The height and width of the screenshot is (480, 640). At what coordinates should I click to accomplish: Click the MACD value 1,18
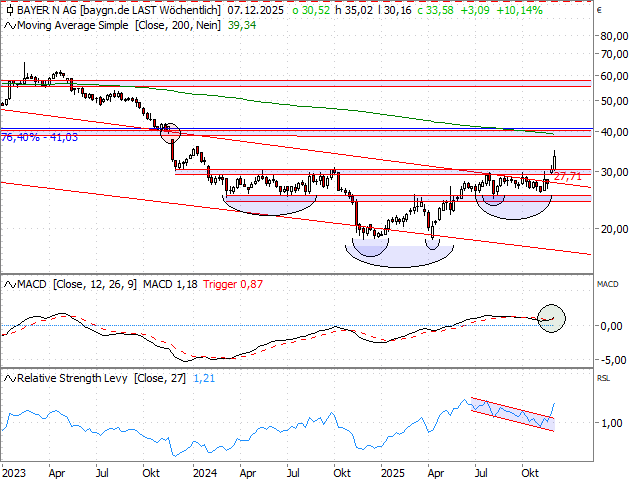170,284
